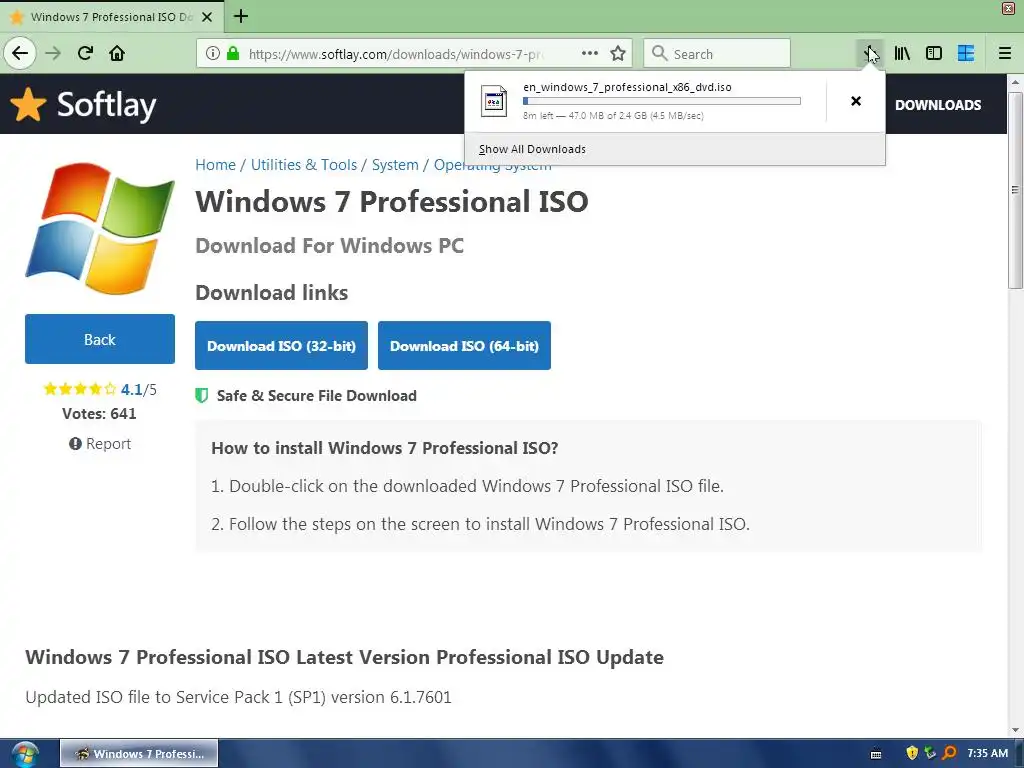Open the Firefox home page icon

pos(117,53)
